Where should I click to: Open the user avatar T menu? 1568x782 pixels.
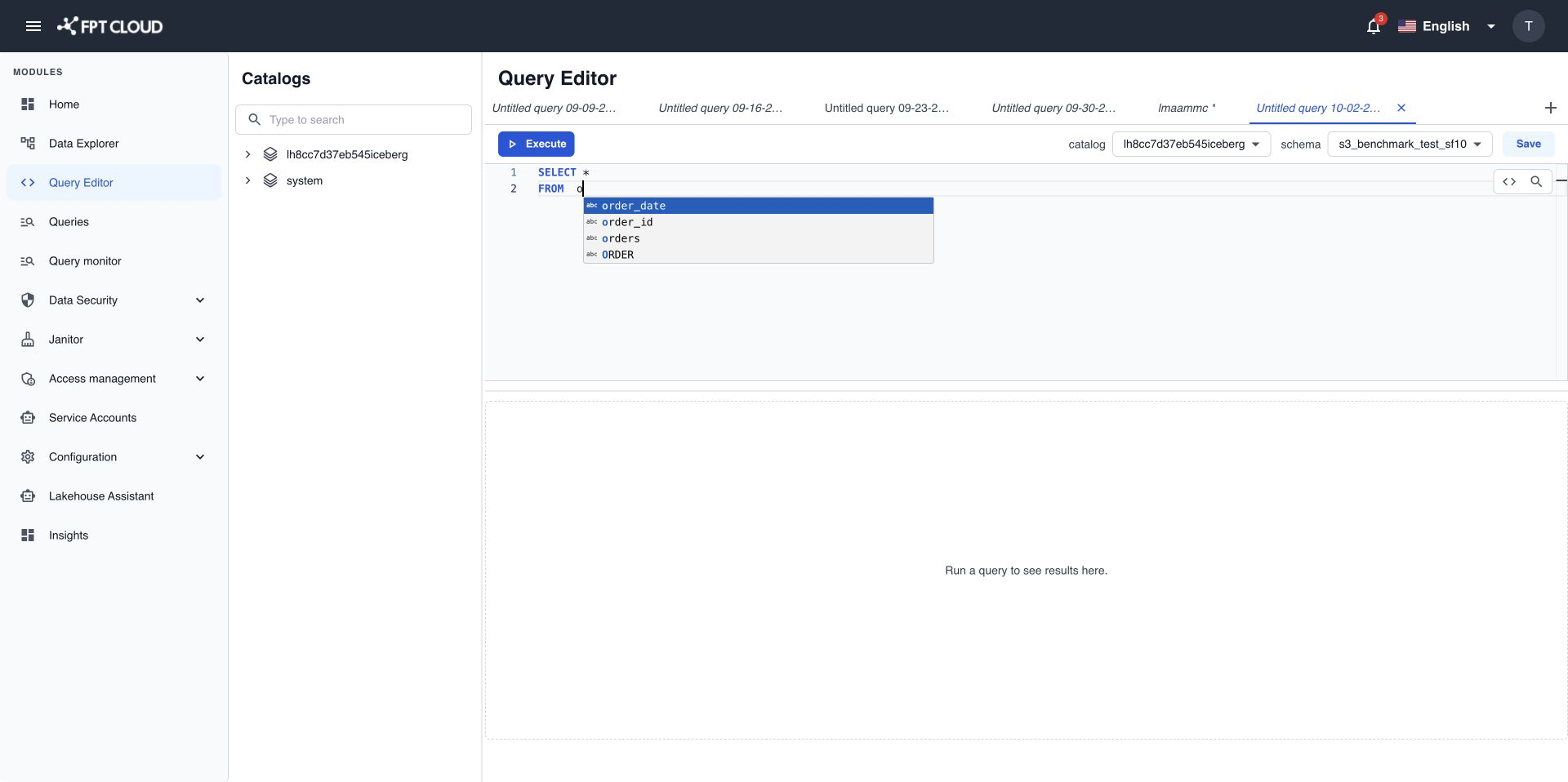[x=1528, y=26]
